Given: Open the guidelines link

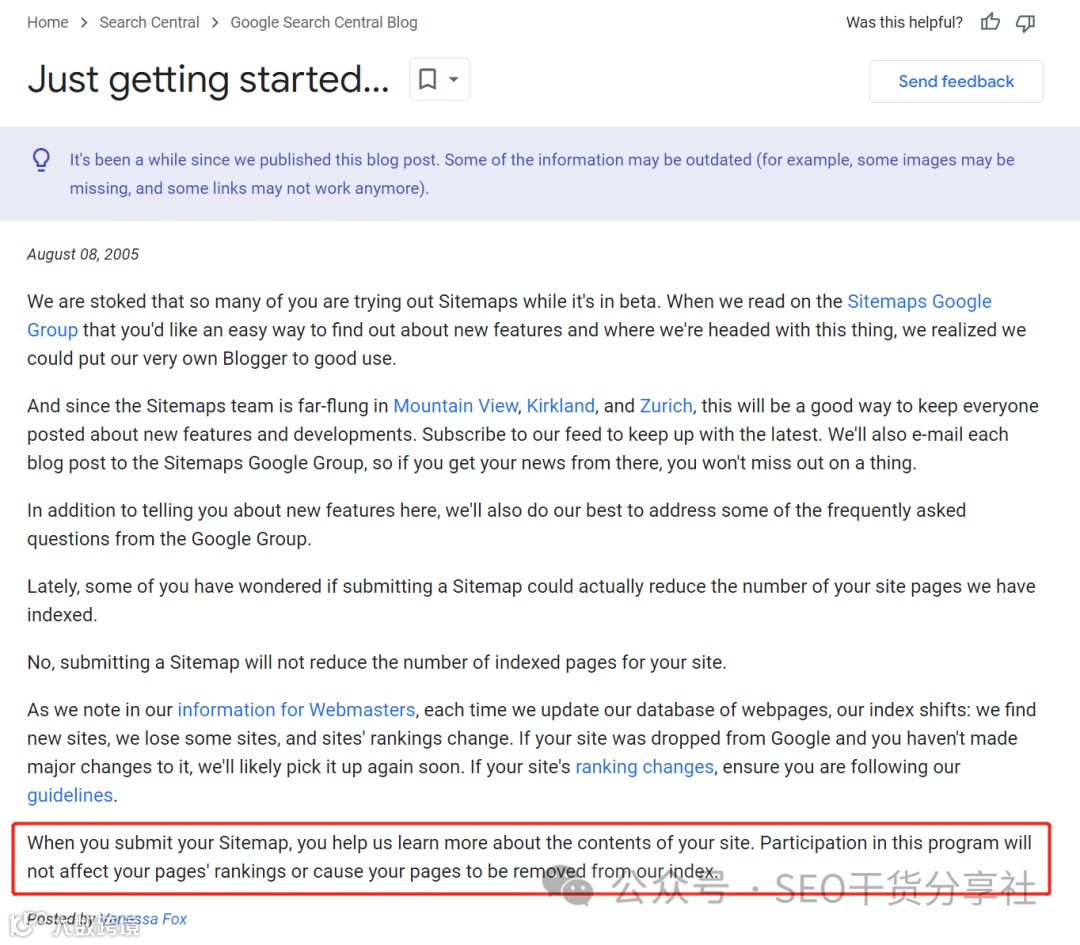Looking at the screenshot, I should (x=70, y=795).
